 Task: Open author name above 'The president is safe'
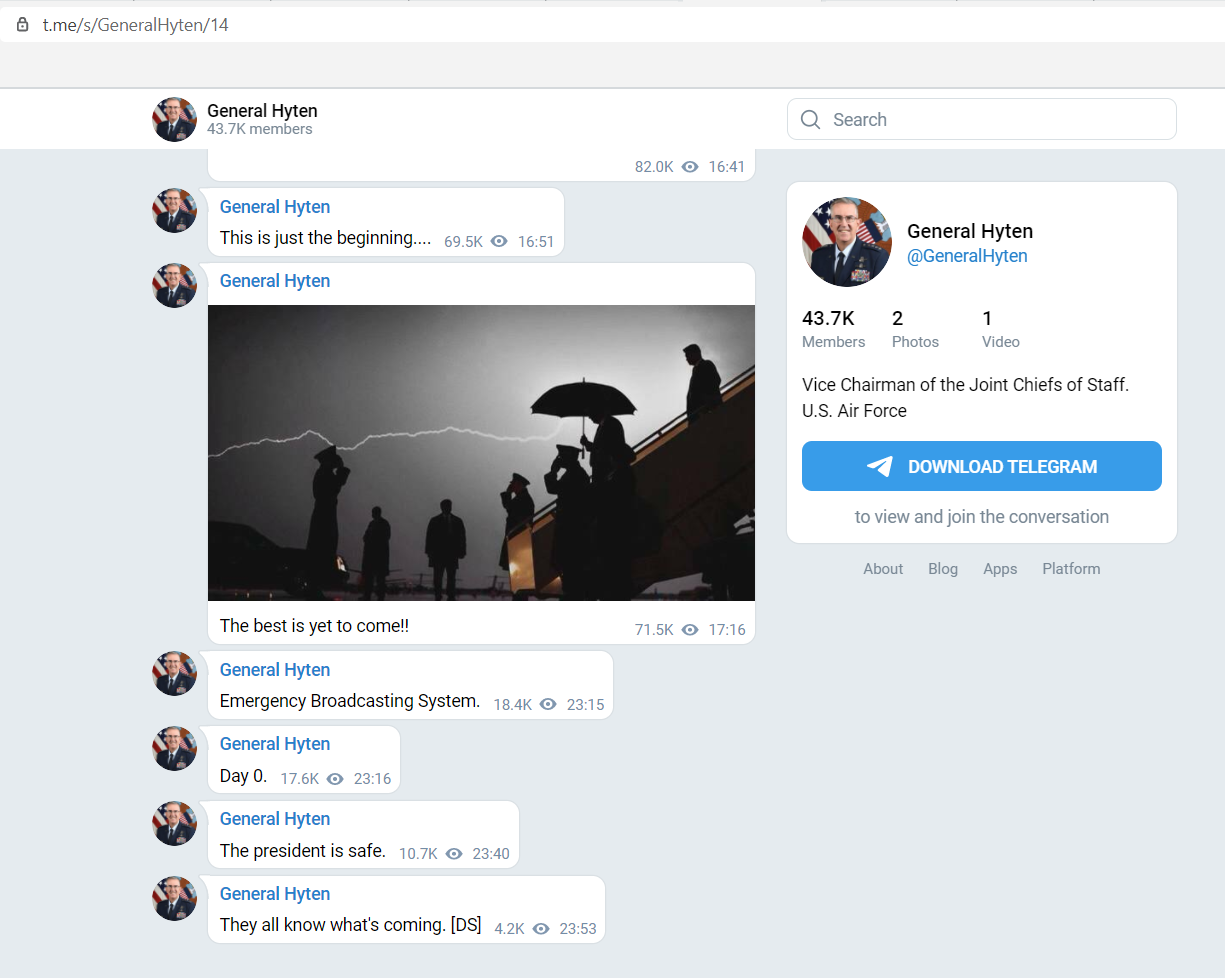tap(275, 819)
